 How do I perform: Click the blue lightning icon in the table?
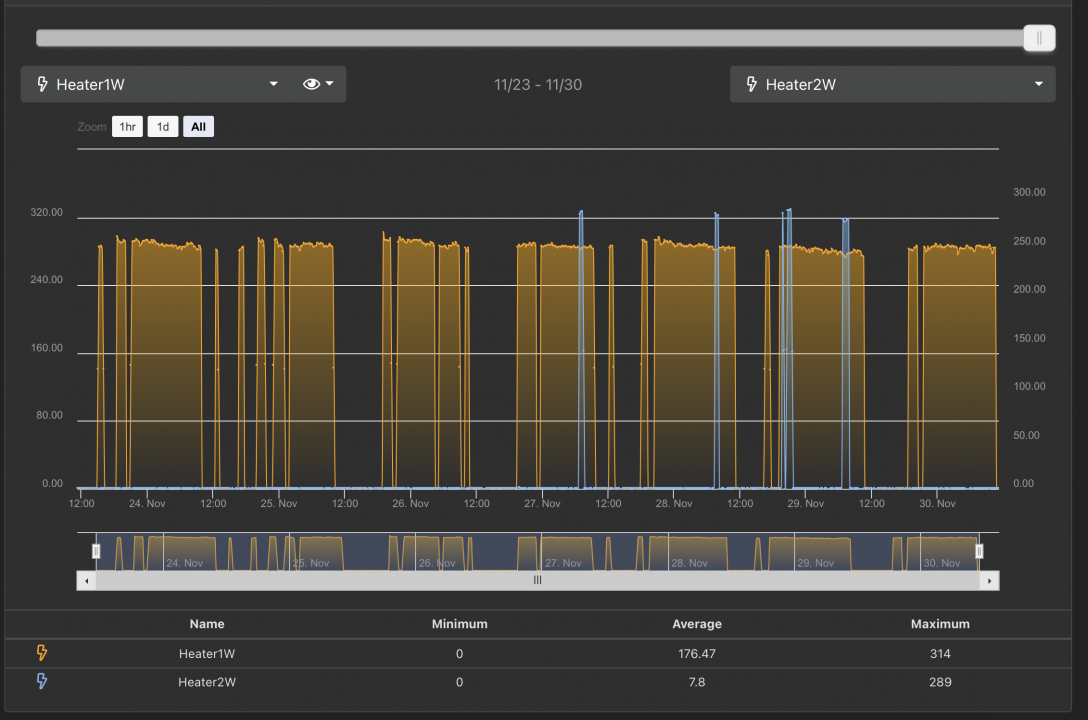pyautogui.click(x=42, y=682)
